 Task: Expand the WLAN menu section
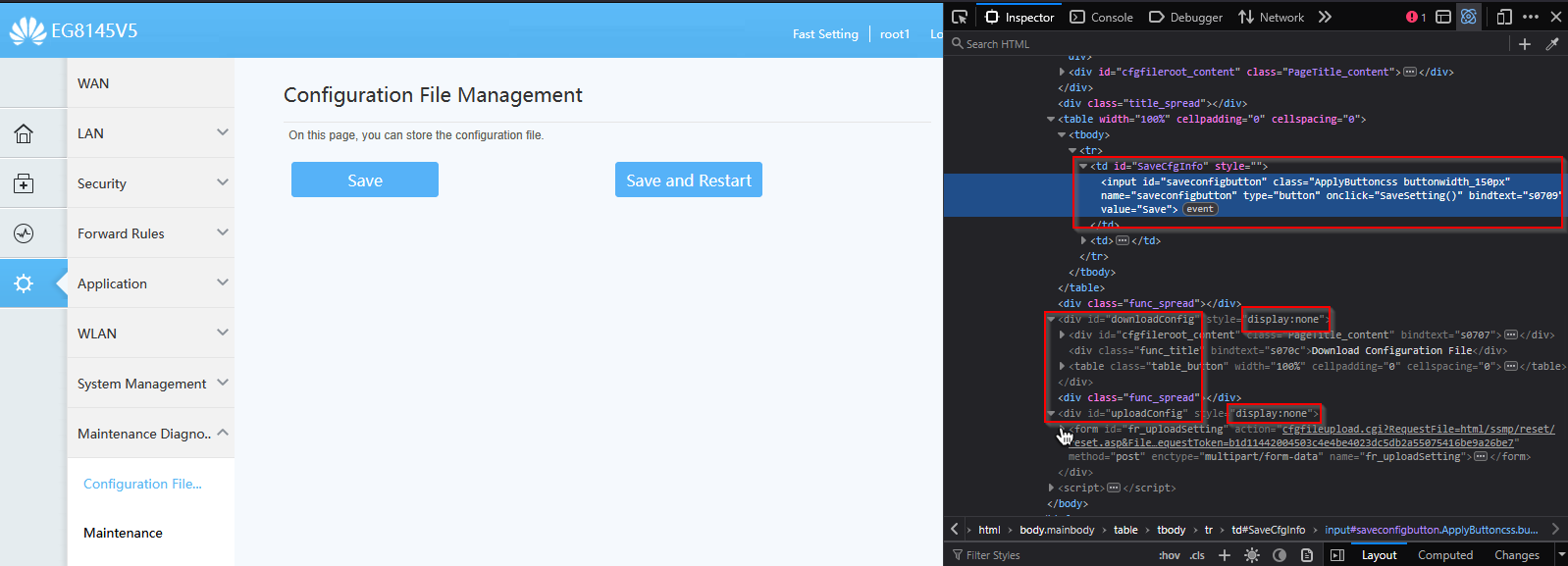(x=150, y=334)
